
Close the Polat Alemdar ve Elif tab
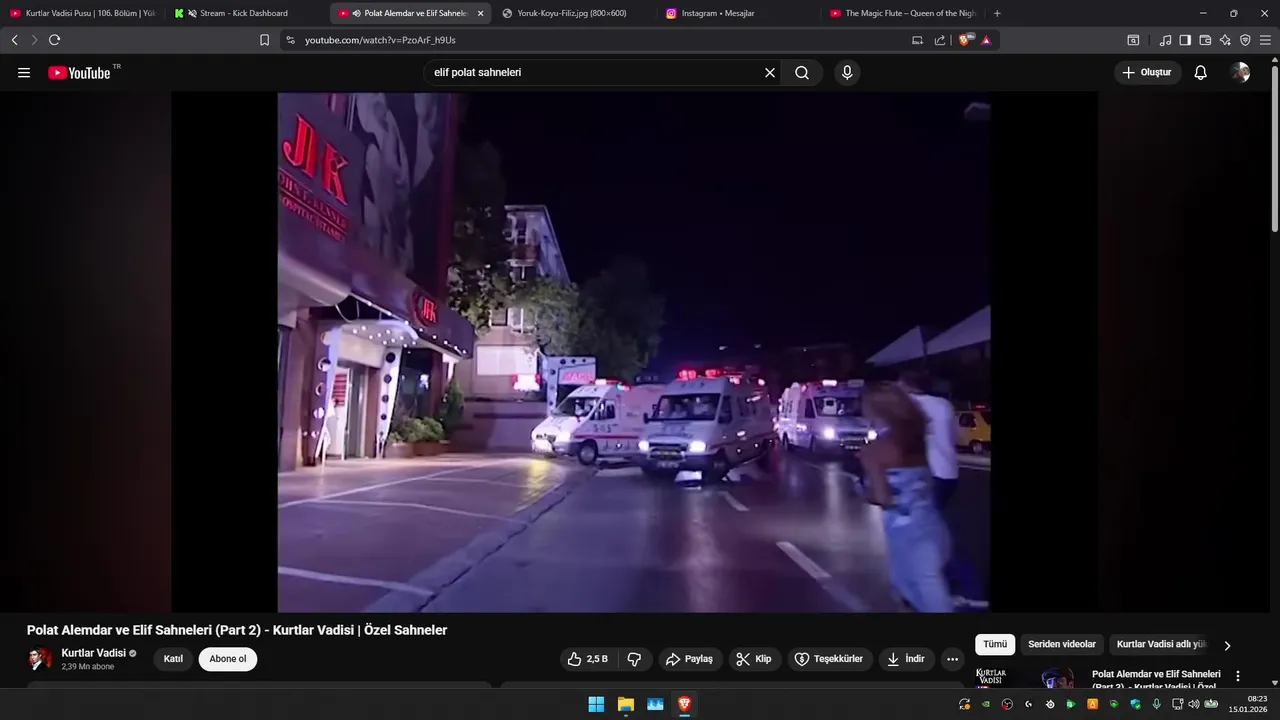(480, 13)
